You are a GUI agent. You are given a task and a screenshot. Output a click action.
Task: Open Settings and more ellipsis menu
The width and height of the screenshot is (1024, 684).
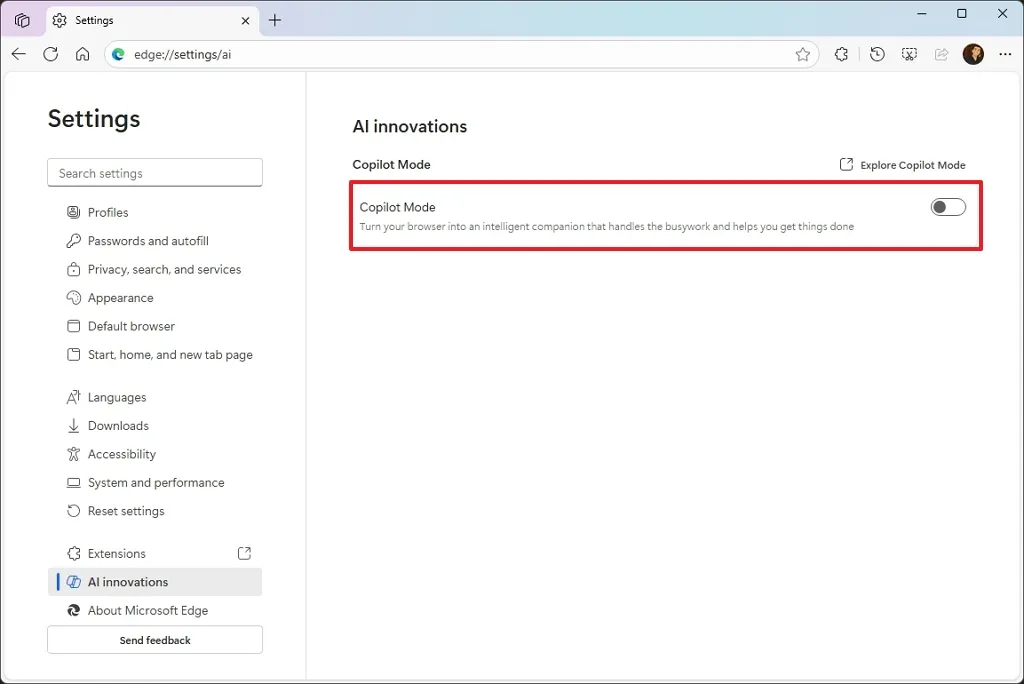[x=1005, y=54]
